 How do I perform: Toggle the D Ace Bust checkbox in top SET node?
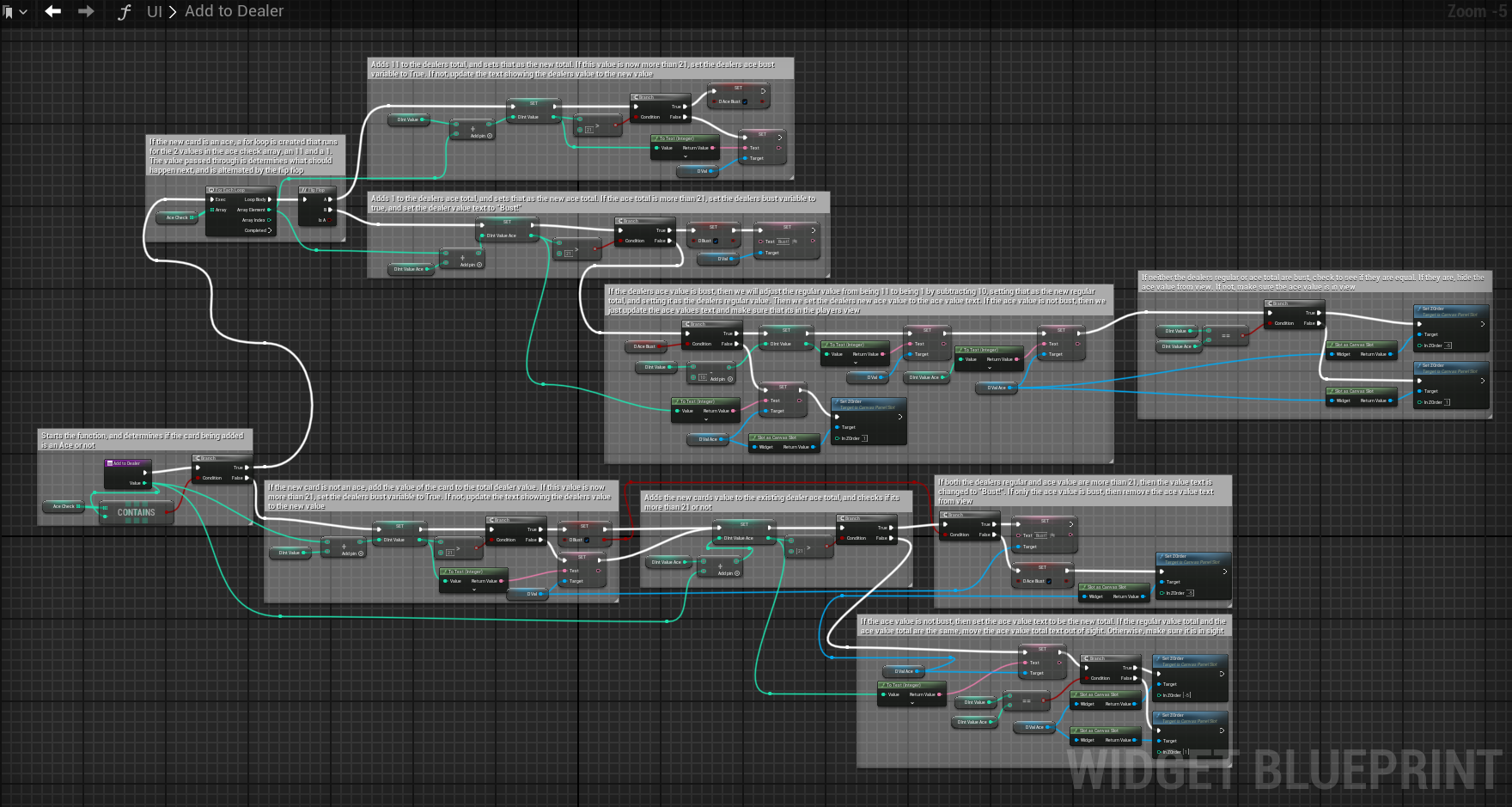click(x=745, y=101)
